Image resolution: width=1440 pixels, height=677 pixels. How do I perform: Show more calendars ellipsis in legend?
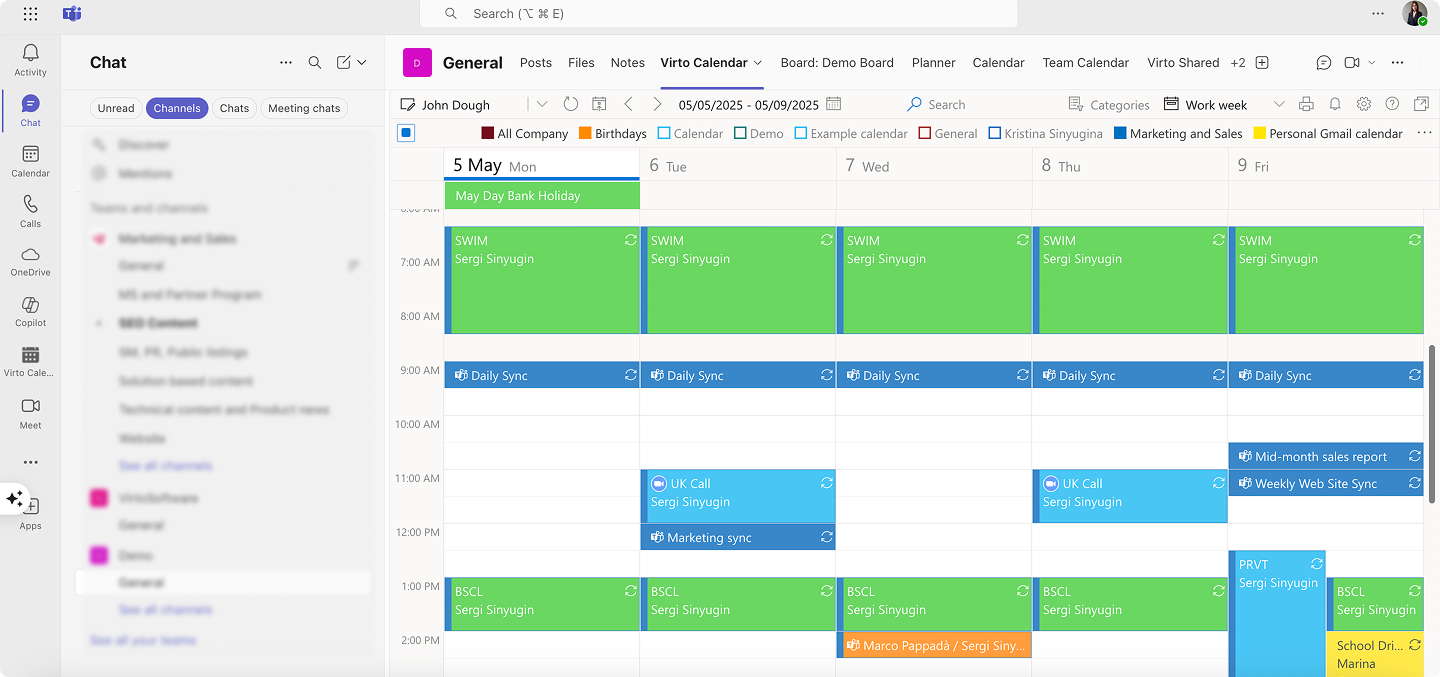(x=1425, y=133)
